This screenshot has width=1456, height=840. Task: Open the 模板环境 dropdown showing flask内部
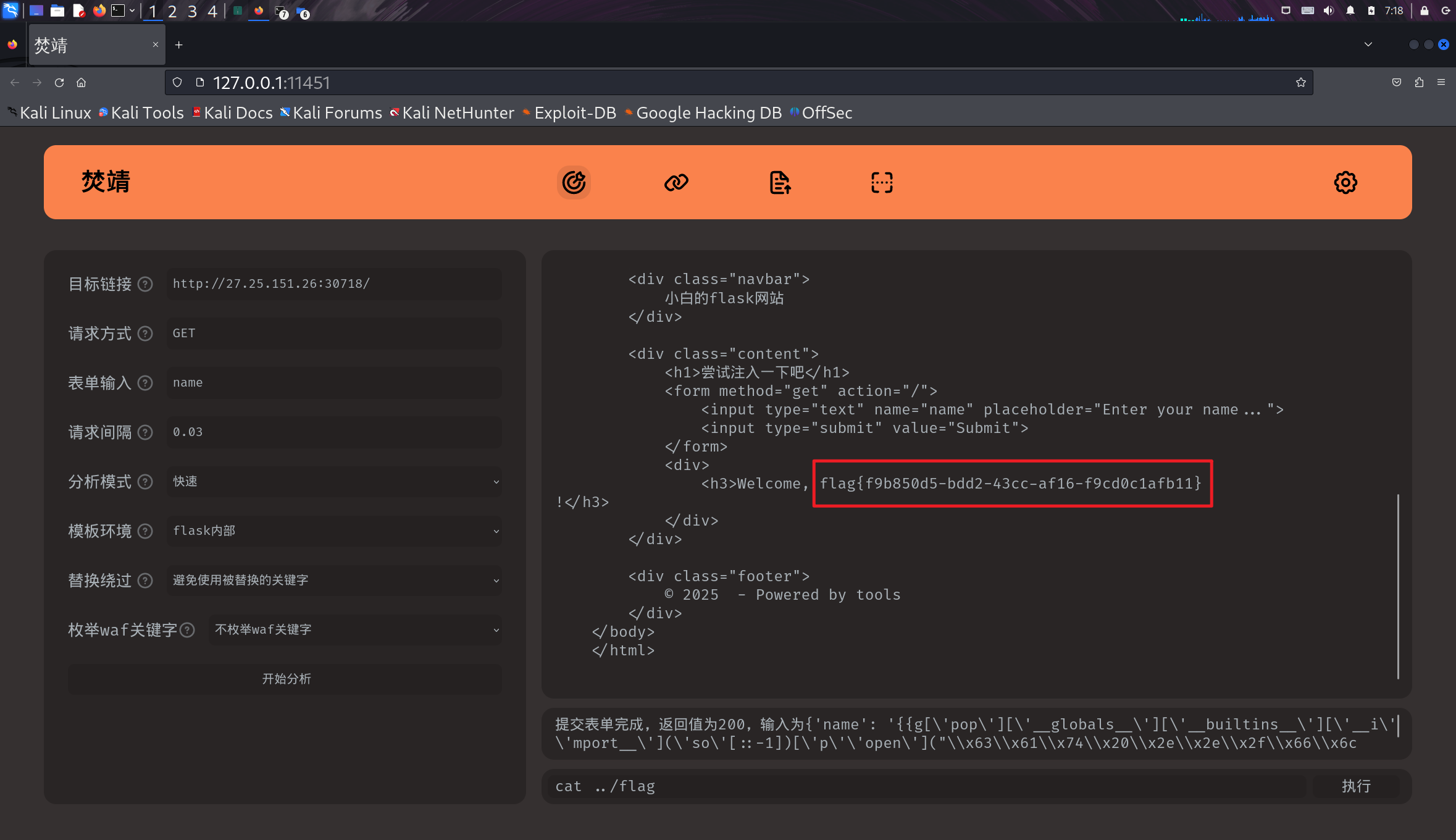tap(334, 531)
